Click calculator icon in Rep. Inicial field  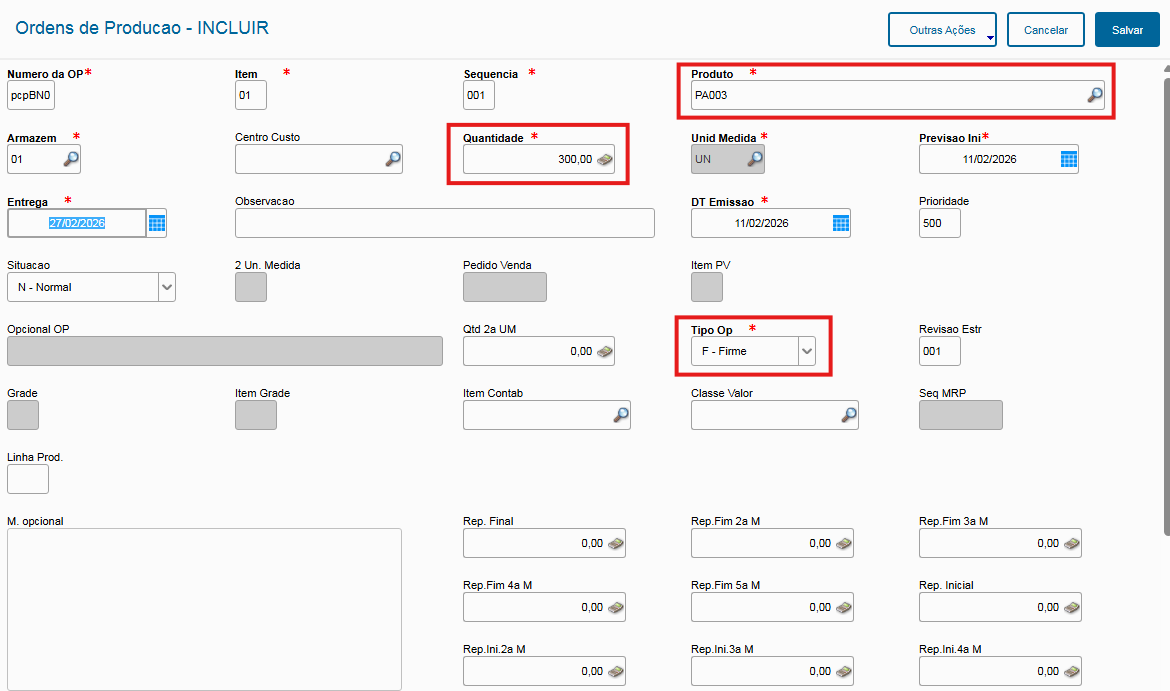point(1072,607)
